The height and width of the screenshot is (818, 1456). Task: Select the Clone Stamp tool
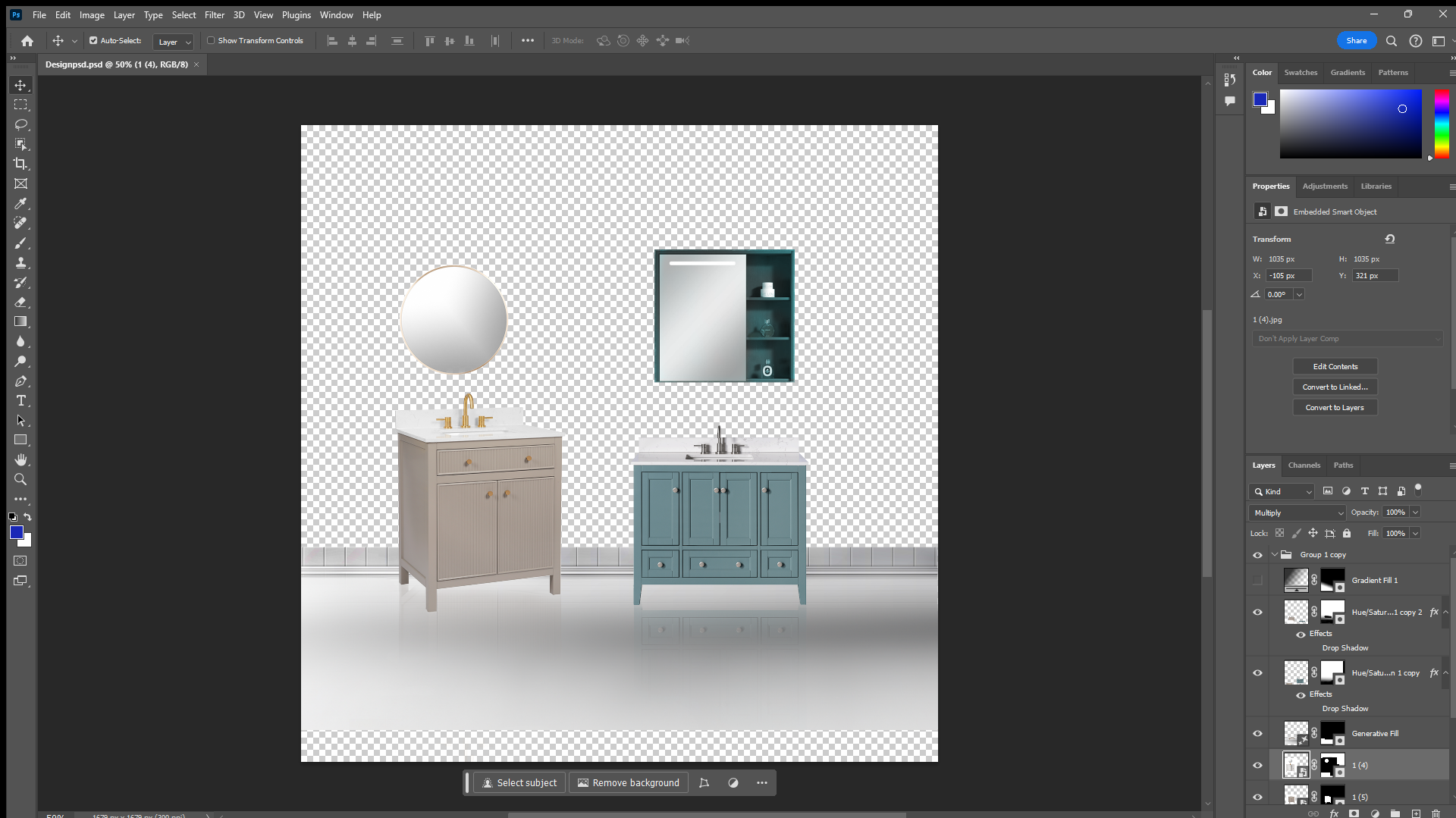(20, 262)
